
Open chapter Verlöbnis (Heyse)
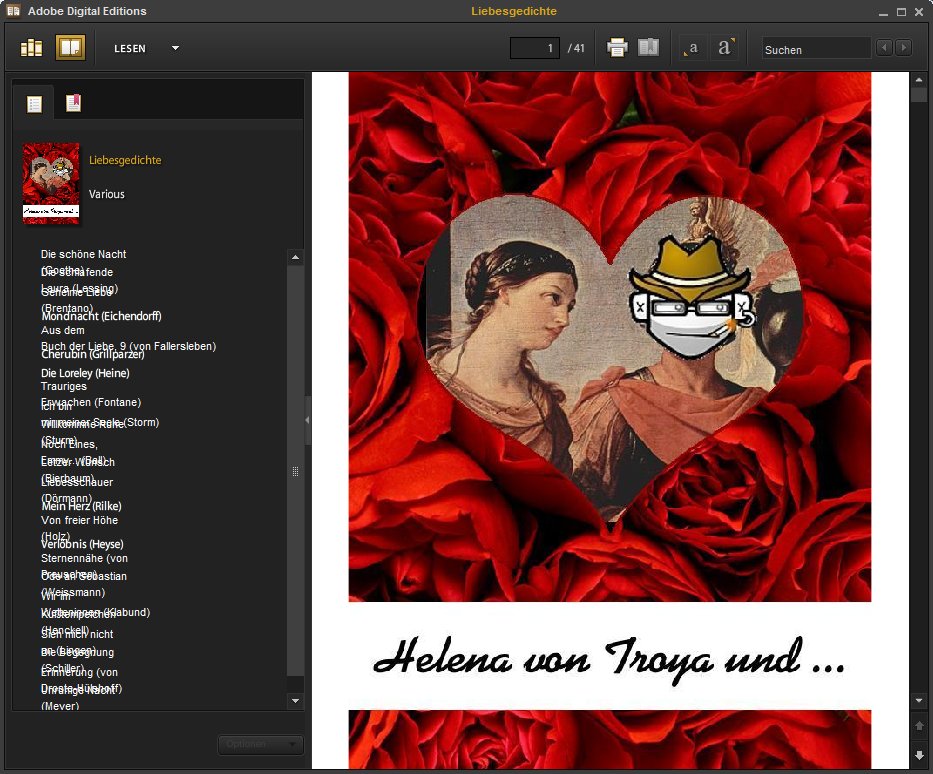point(82,544)
